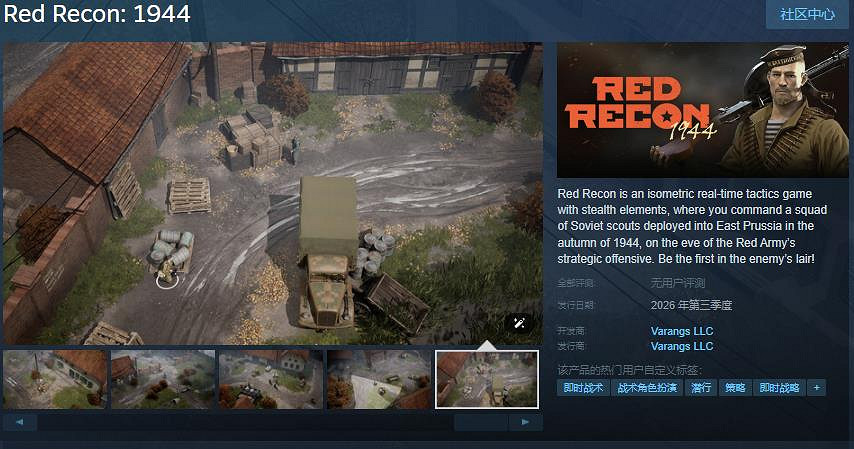Open the Varangs LLC publisher link
This screenshot has height=449, width=854.
tap(681, 346)
